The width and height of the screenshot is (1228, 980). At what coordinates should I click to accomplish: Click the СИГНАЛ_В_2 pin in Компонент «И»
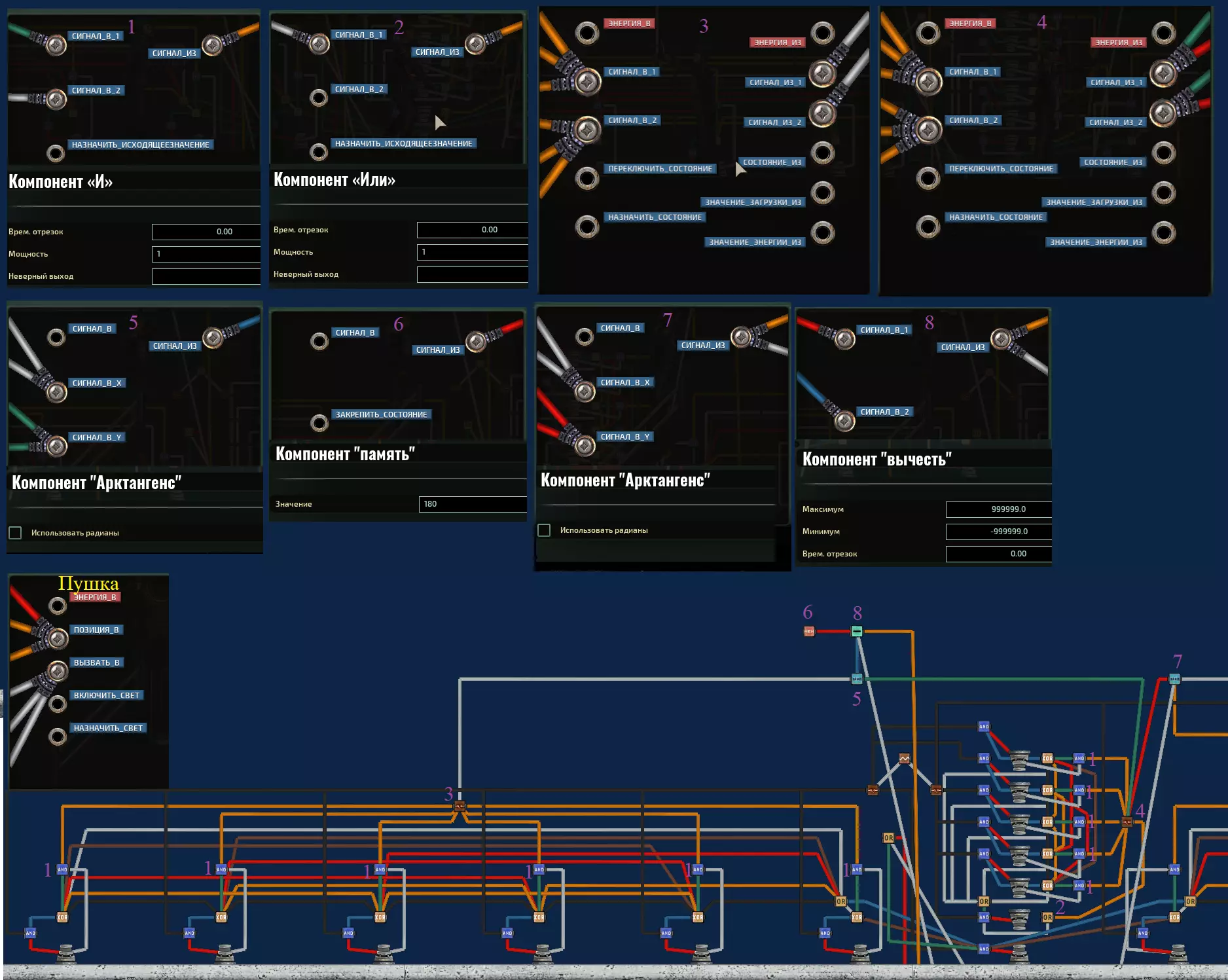[x=56, y=99]
